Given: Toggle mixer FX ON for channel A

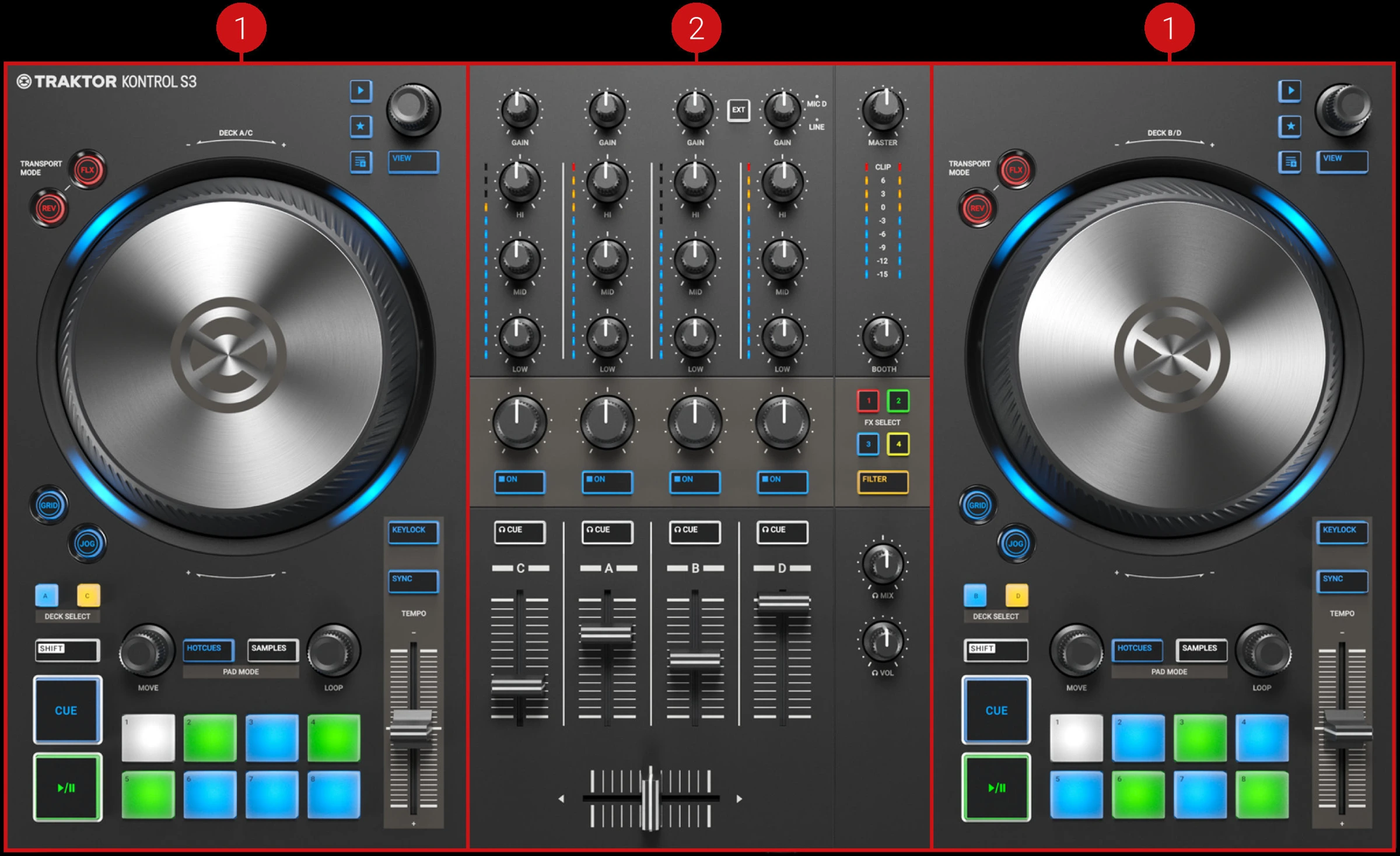Looking at the screenshot, I should [607, 482].
